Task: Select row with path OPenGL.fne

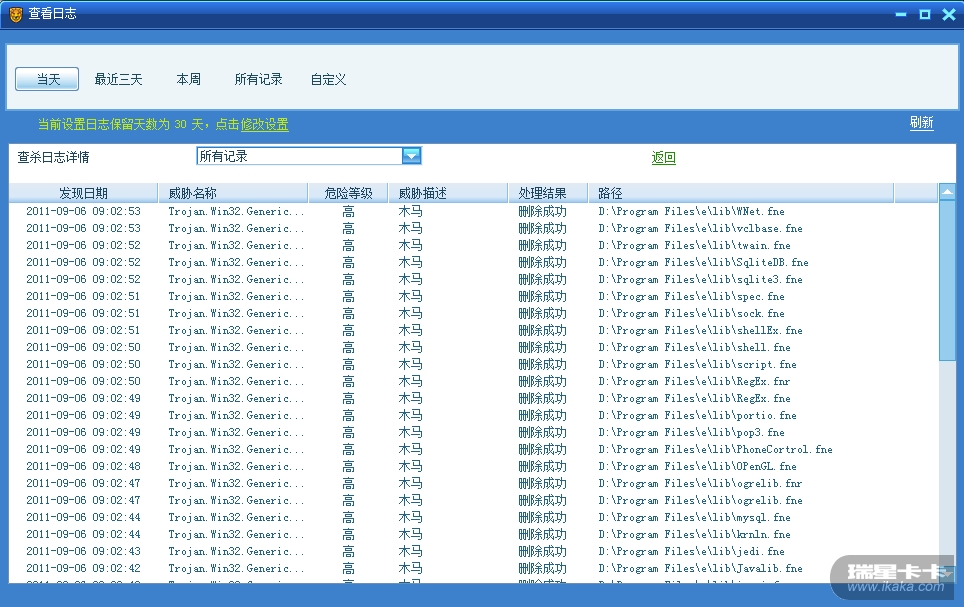Action: (473, 467)
